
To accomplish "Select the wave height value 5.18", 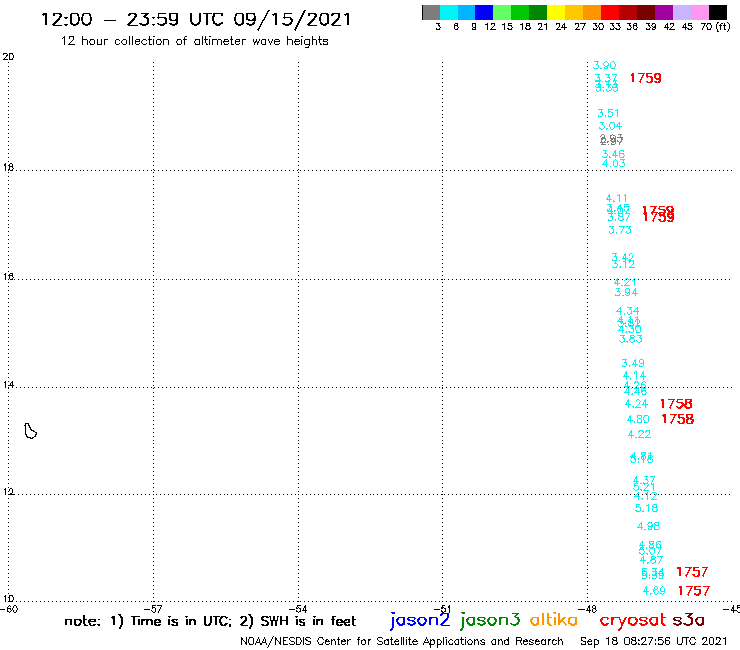I will tap(647, 508).
